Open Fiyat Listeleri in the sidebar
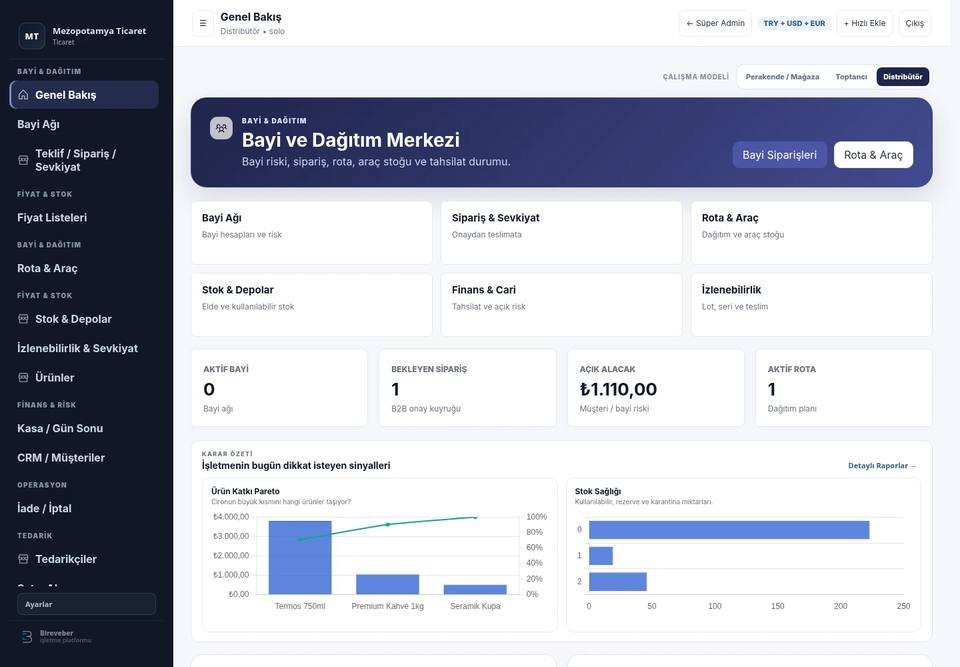Screen dimensions: 960x667 [x=84, y=217]
